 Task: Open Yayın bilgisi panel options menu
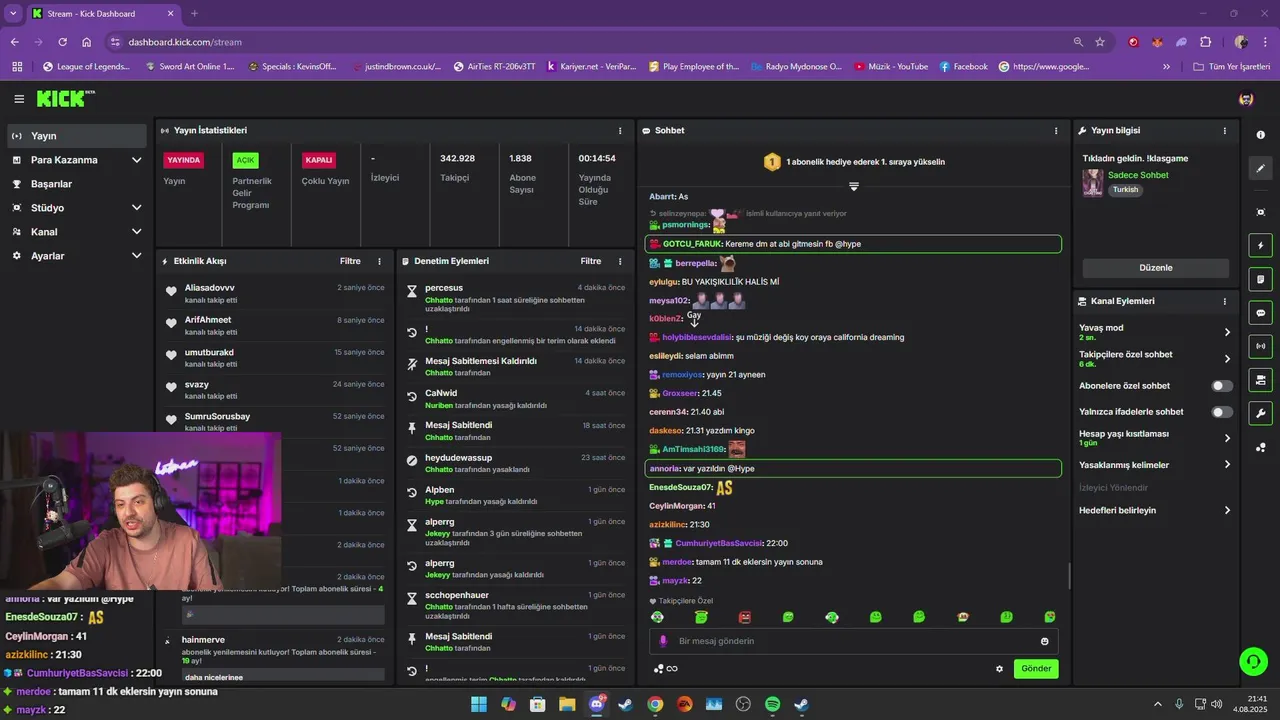pyautogui.click(x=1225, y=130)
